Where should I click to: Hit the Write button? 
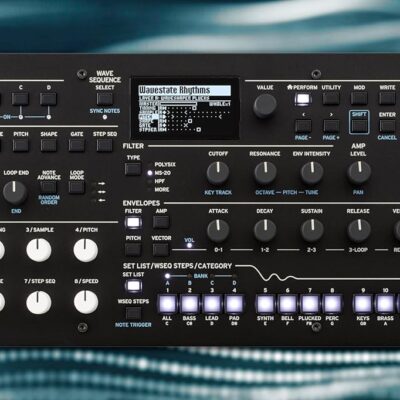click(387, 99)
